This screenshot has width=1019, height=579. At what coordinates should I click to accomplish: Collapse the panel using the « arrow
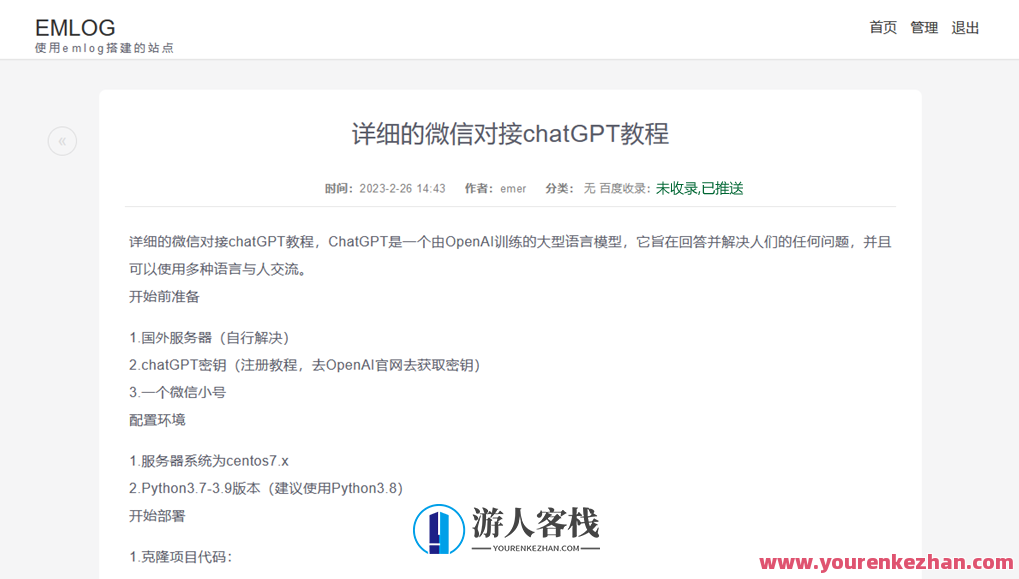tap(62, 140)
